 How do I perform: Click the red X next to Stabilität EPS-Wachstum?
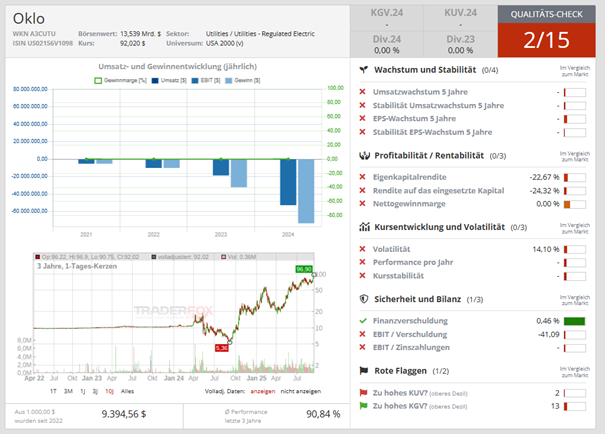[x=362, y=132]
